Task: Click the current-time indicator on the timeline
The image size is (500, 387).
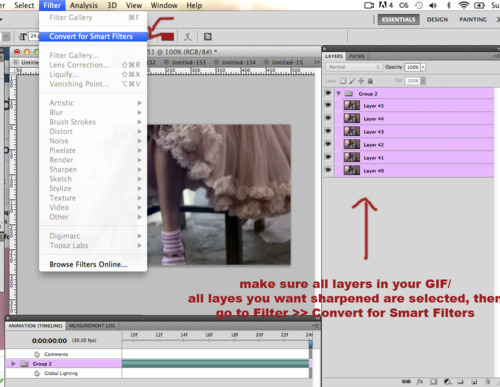Action: pos(311,343)
